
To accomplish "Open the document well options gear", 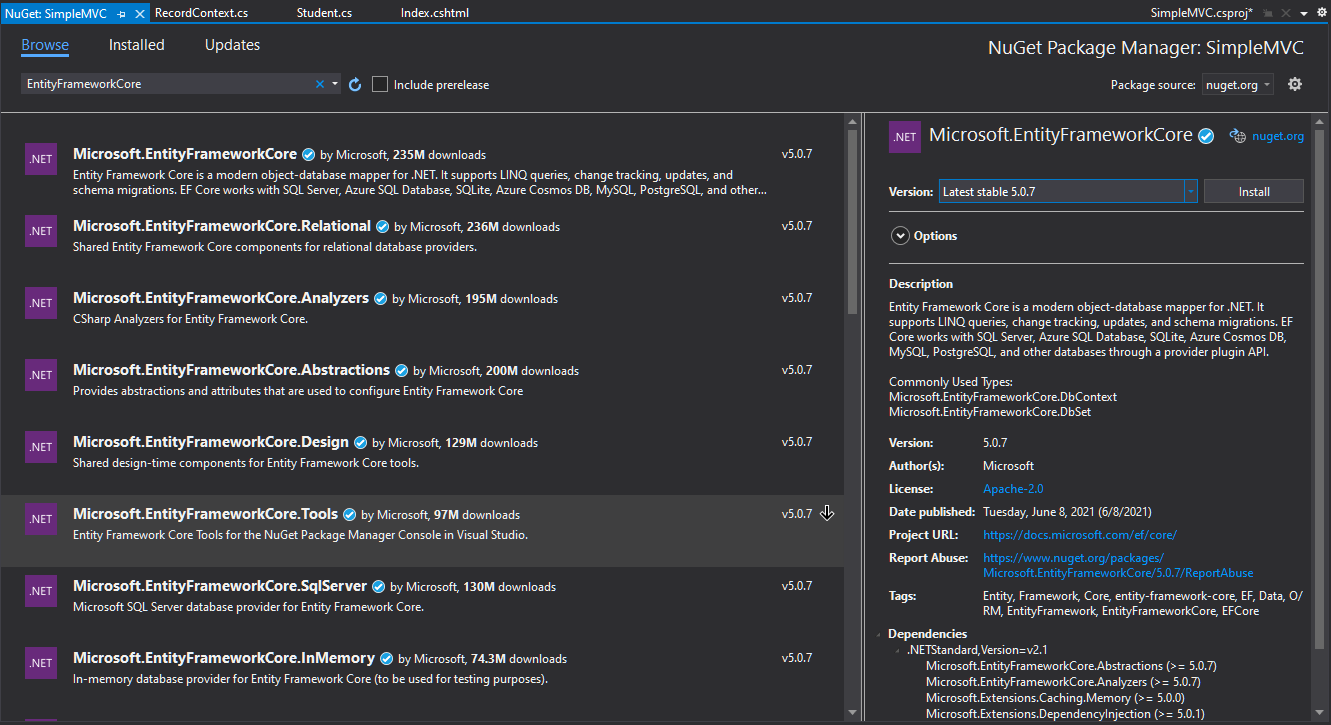I will click(1320, 12).
